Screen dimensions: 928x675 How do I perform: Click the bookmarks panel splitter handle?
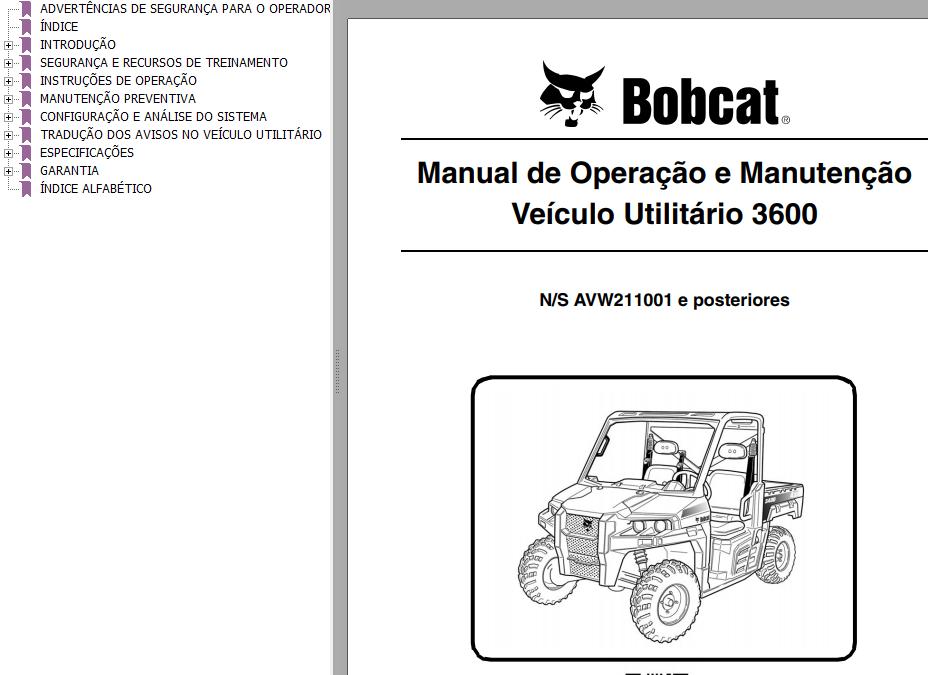click(337, 372)
